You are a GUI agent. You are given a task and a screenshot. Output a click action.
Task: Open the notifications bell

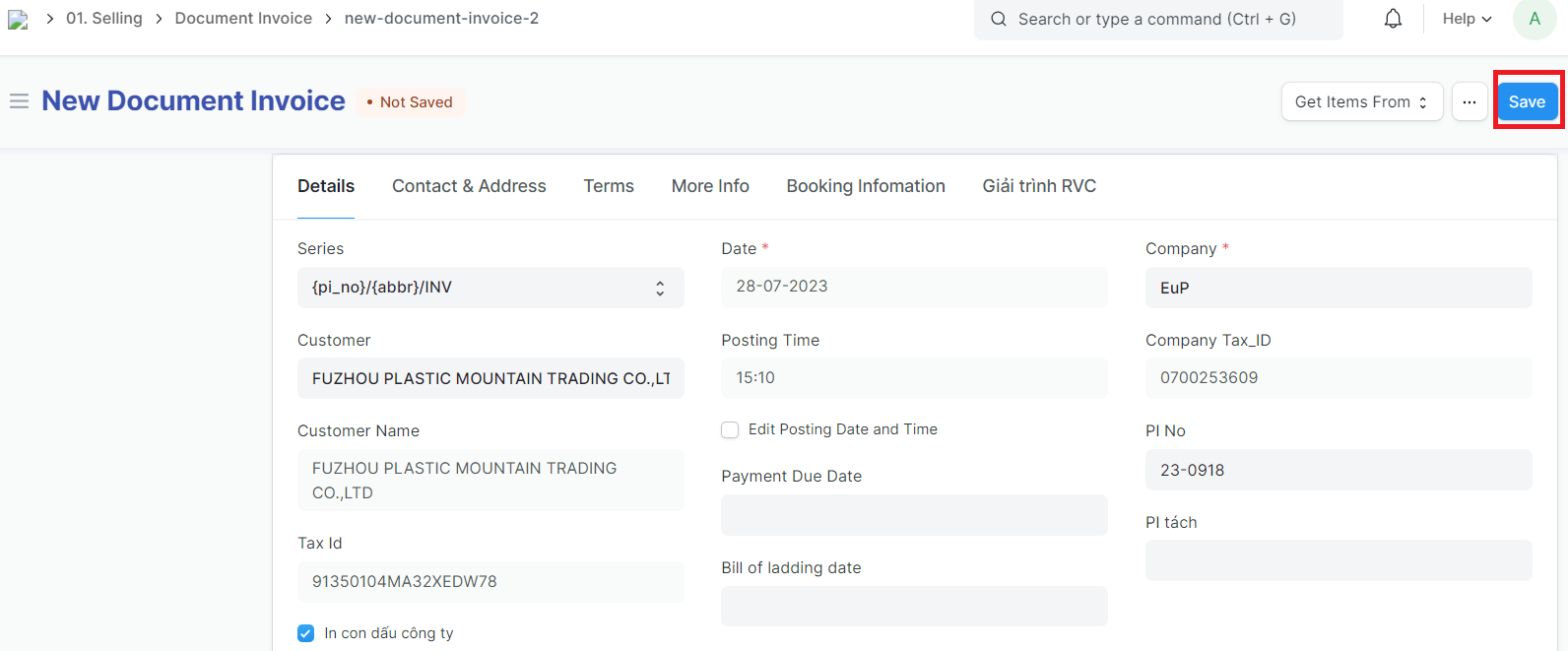pyautogui.click(x=1393, y=19)
